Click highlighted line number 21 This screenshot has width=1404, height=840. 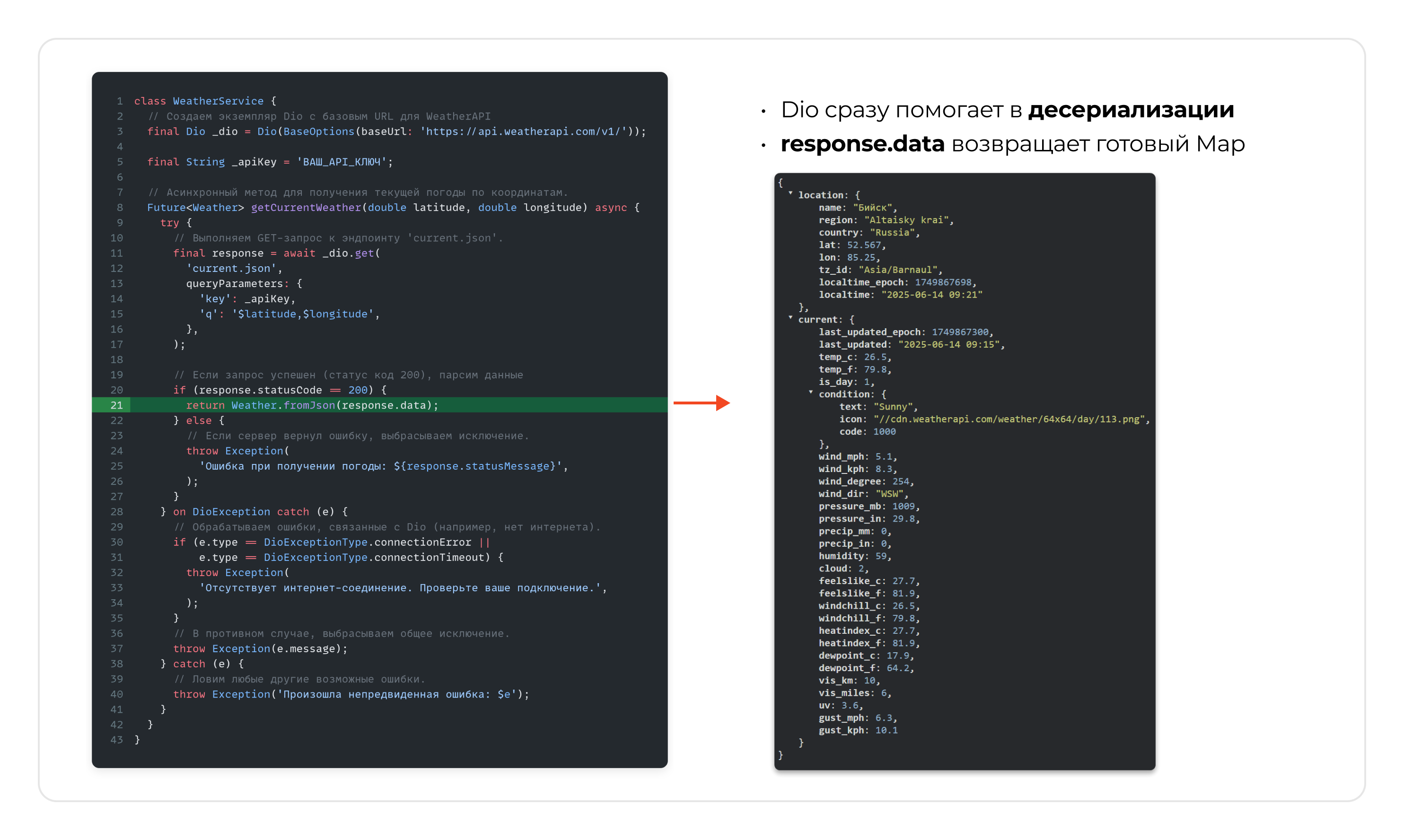pos(117,405)
